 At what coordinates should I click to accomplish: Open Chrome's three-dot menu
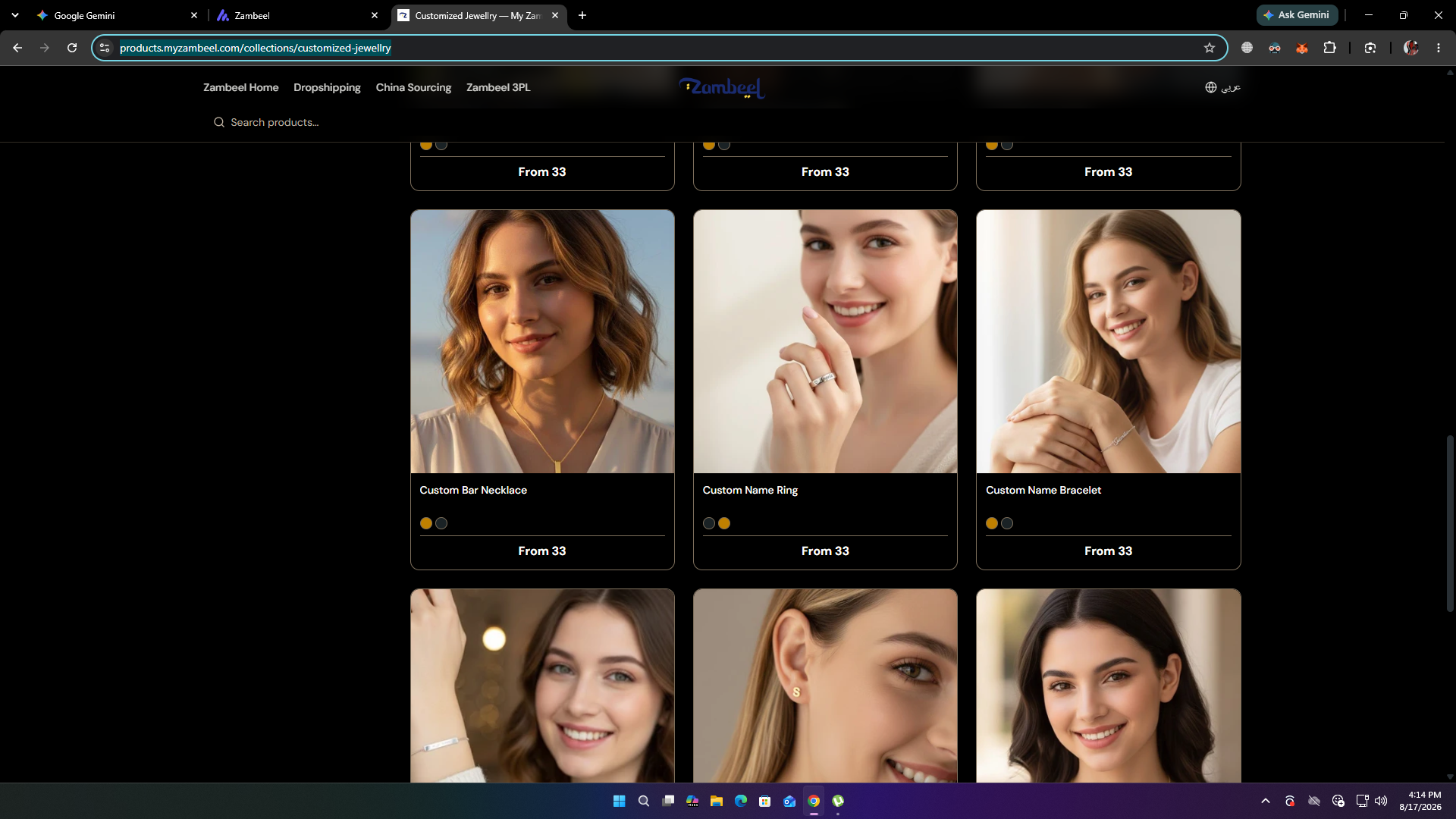point(1439,48)
